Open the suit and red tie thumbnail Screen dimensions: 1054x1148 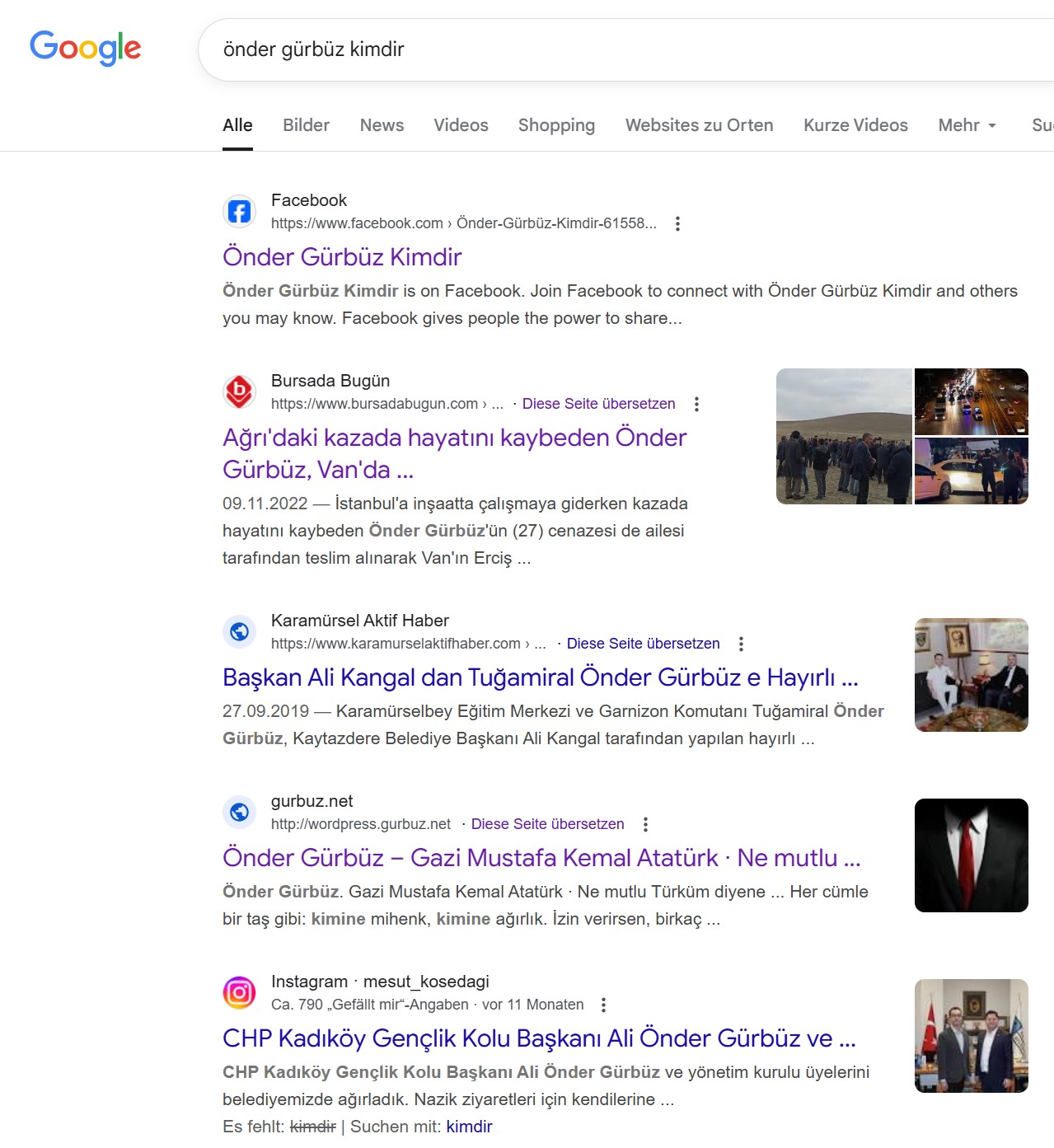pos(971,855)
